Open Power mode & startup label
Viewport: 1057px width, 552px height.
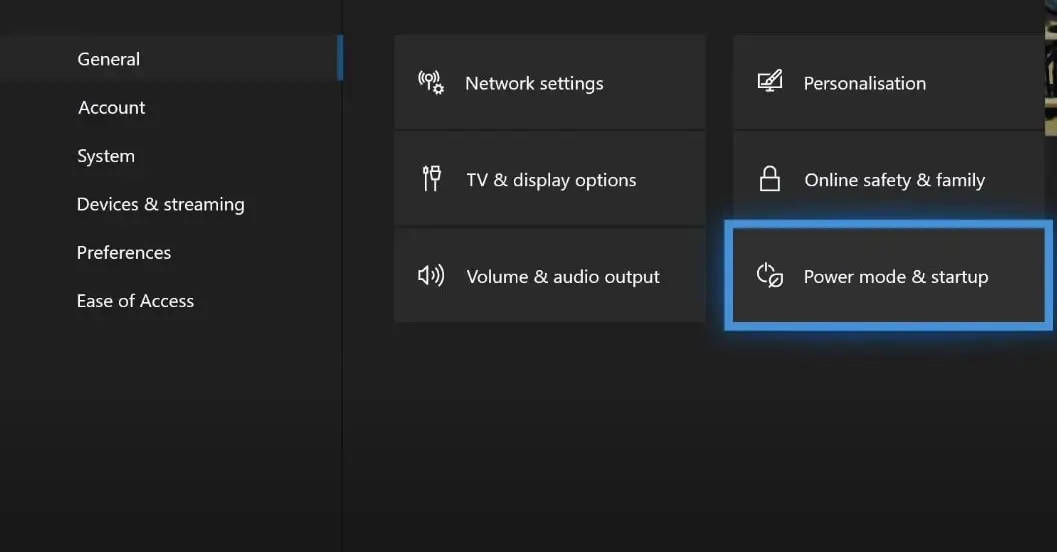[x=896, y=277]
